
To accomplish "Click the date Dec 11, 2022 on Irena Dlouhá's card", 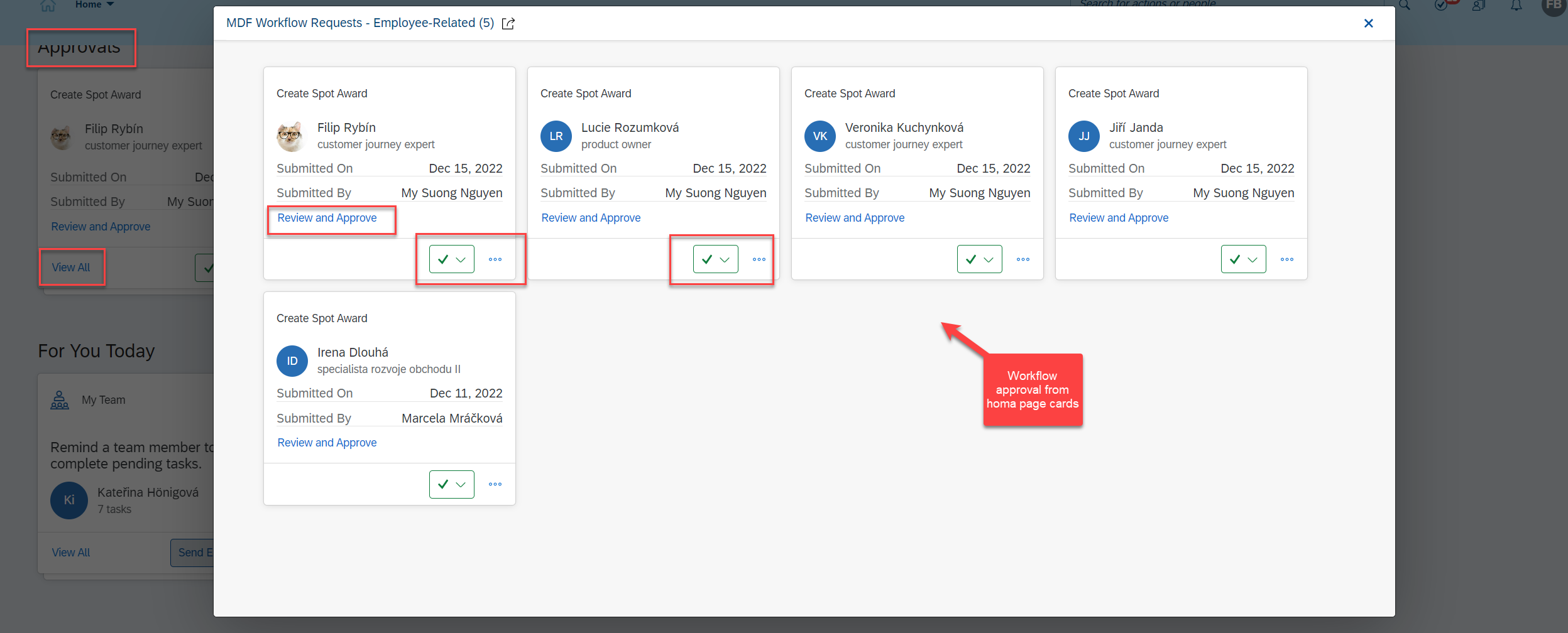I will (x=466, y=393).
